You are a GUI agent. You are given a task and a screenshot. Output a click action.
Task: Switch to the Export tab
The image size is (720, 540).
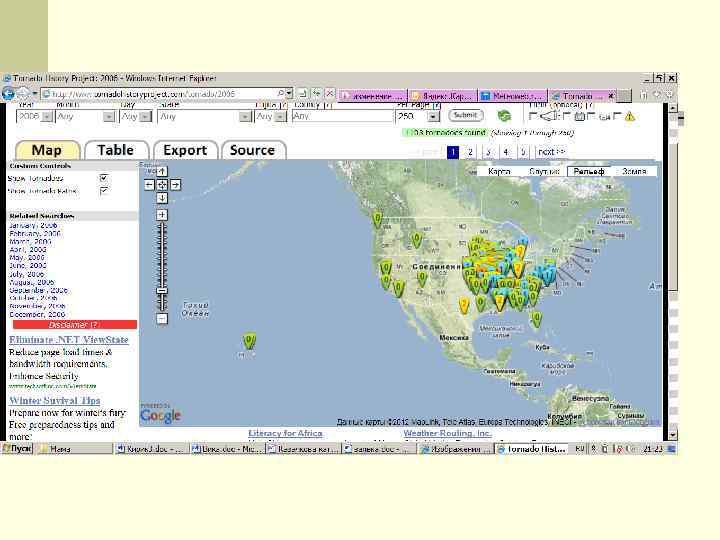coord(185,150)
